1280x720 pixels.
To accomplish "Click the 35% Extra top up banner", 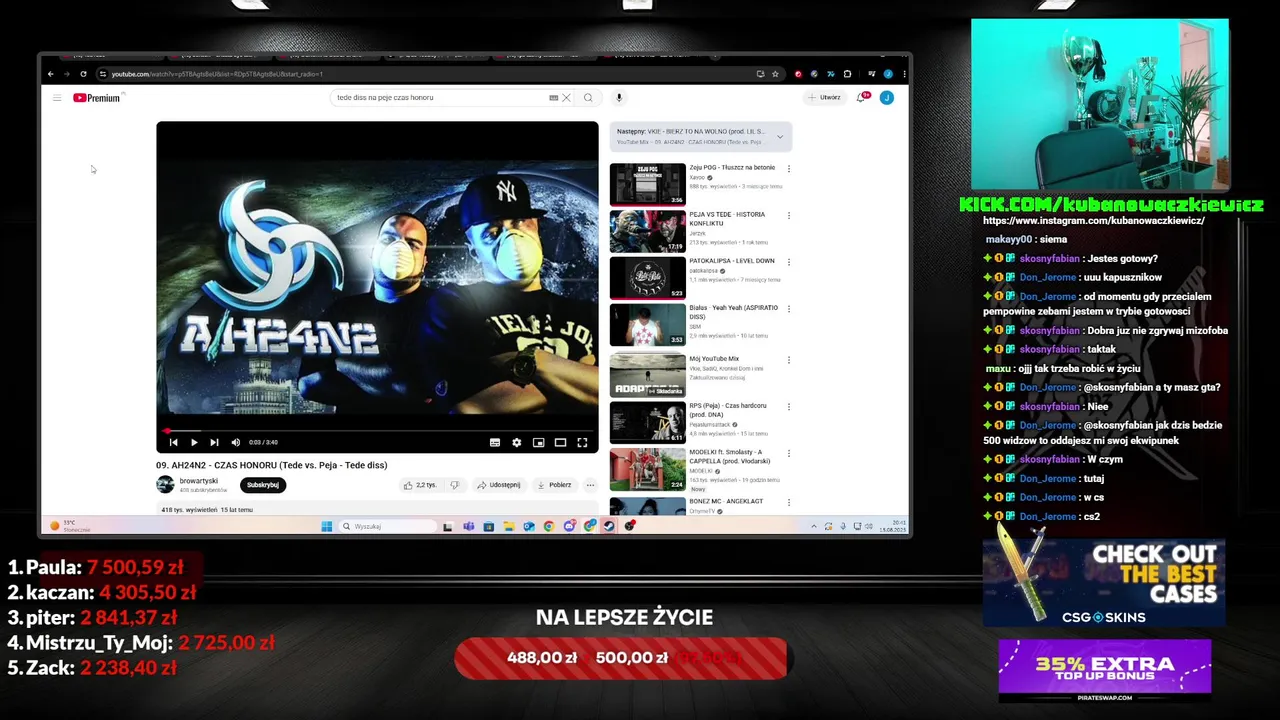I will coord(1104,670).
